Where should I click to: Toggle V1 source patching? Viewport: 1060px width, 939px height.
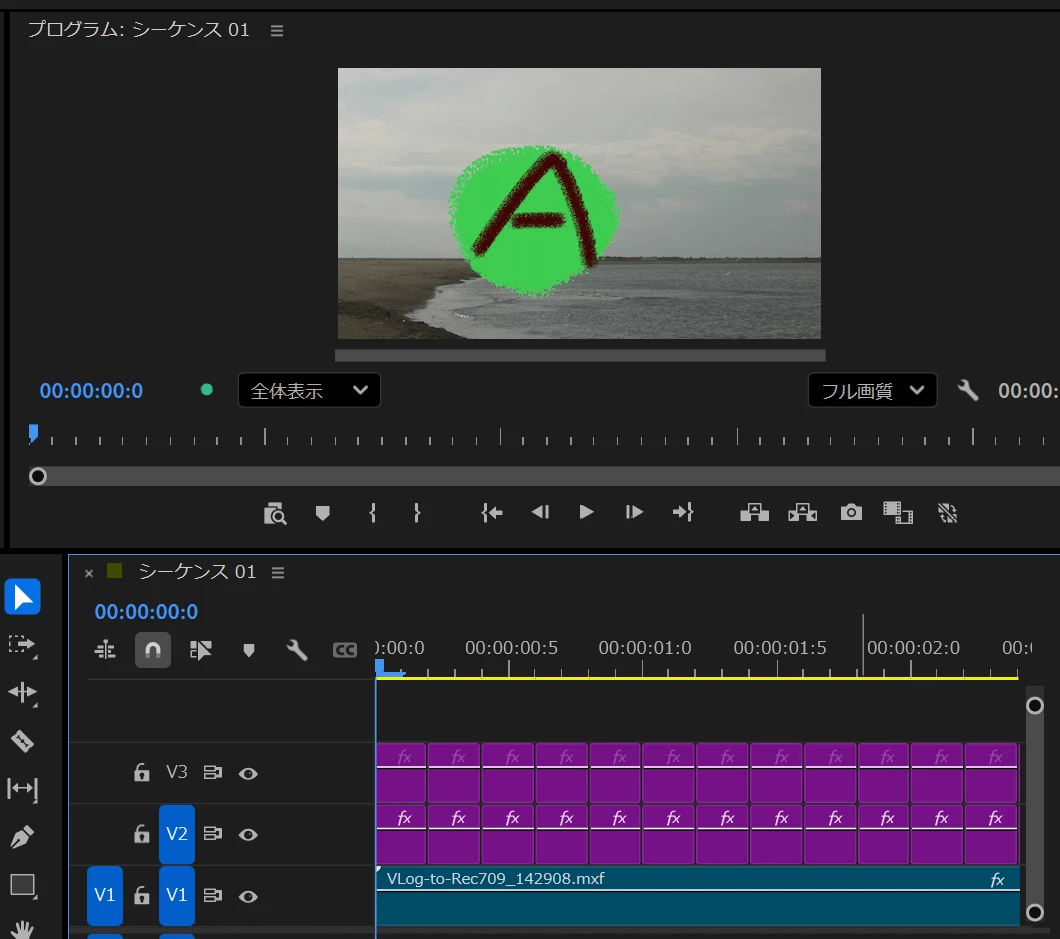coord(105,895)
